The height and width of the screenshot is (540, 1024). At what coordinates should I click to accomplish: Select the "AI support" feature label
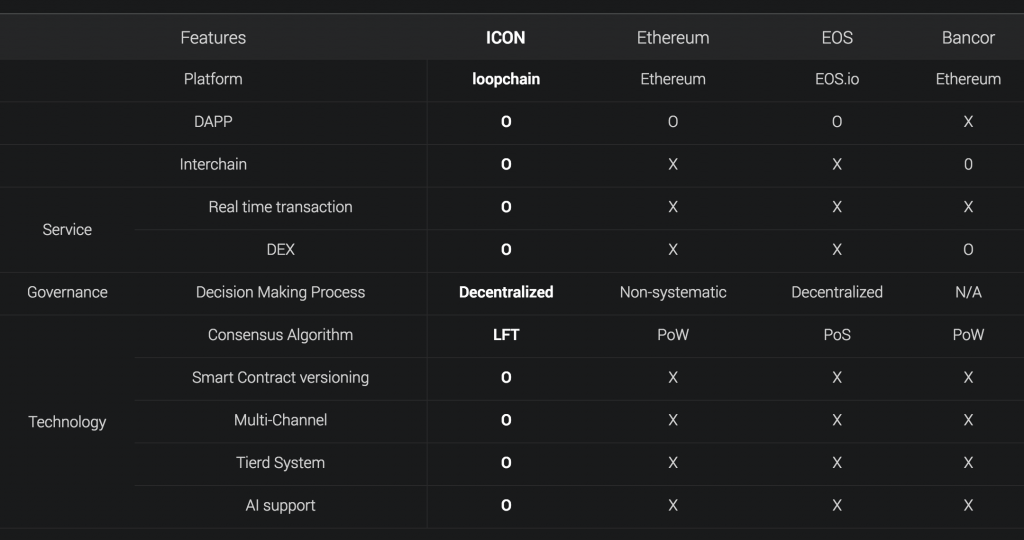coord(280,505)
